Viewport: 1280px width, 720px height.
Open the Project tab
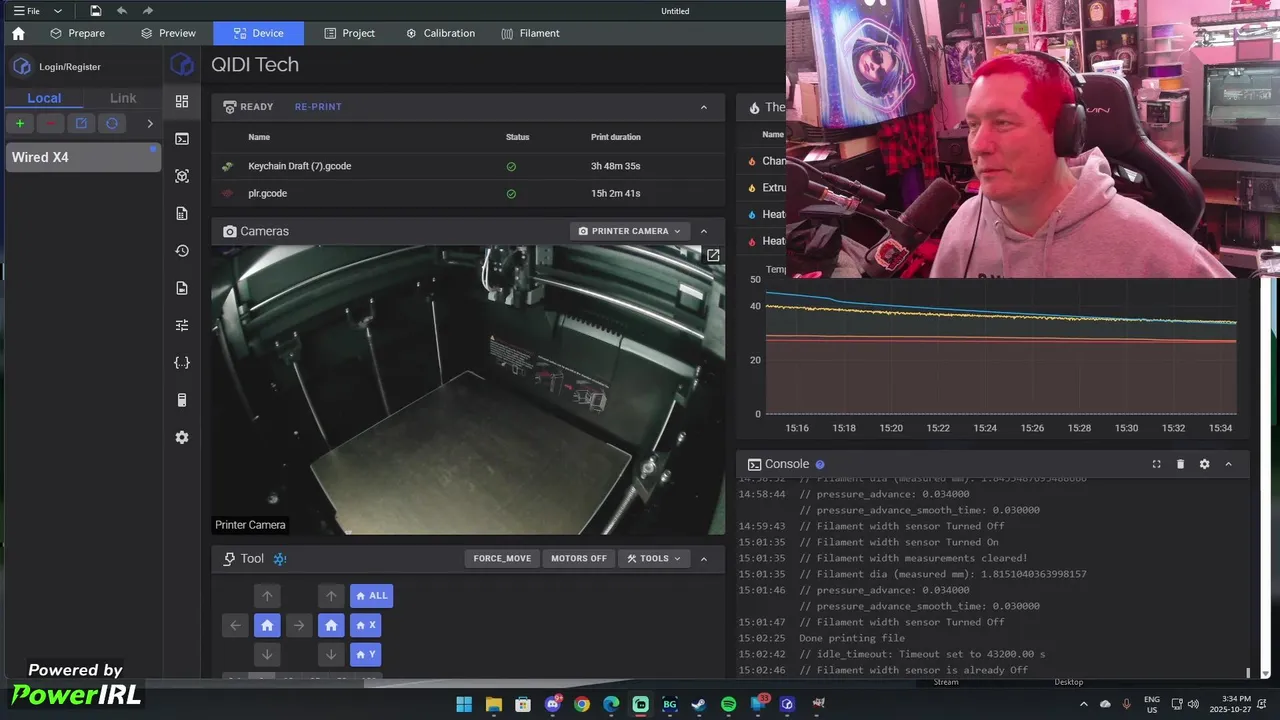(349, 33)
